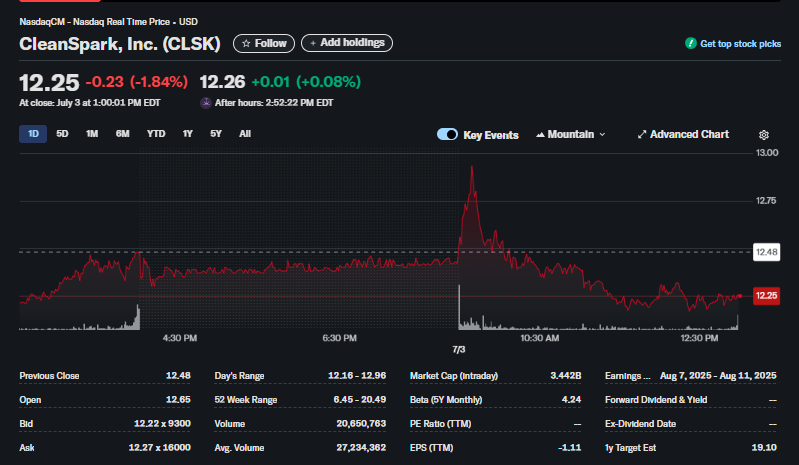Click the price peak on the chart

pos(472,167)
